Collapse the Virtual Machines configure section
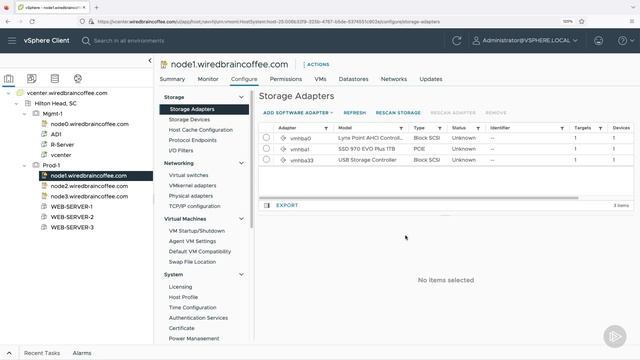Image resolution: width=640 pixels, height=360 pixels. [x=241, y=219]
